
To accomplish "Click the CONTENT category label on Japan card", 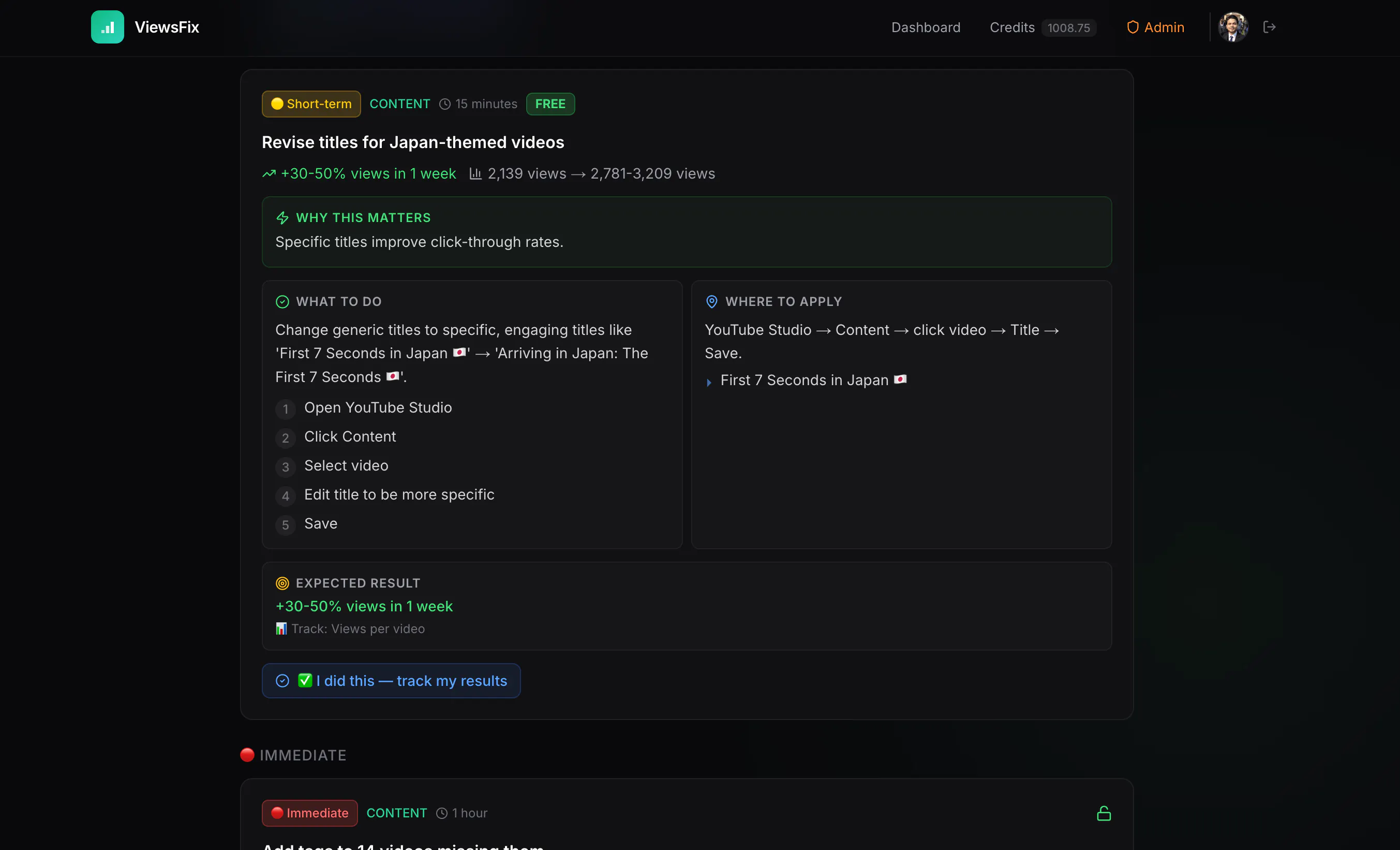I will 400,104.
